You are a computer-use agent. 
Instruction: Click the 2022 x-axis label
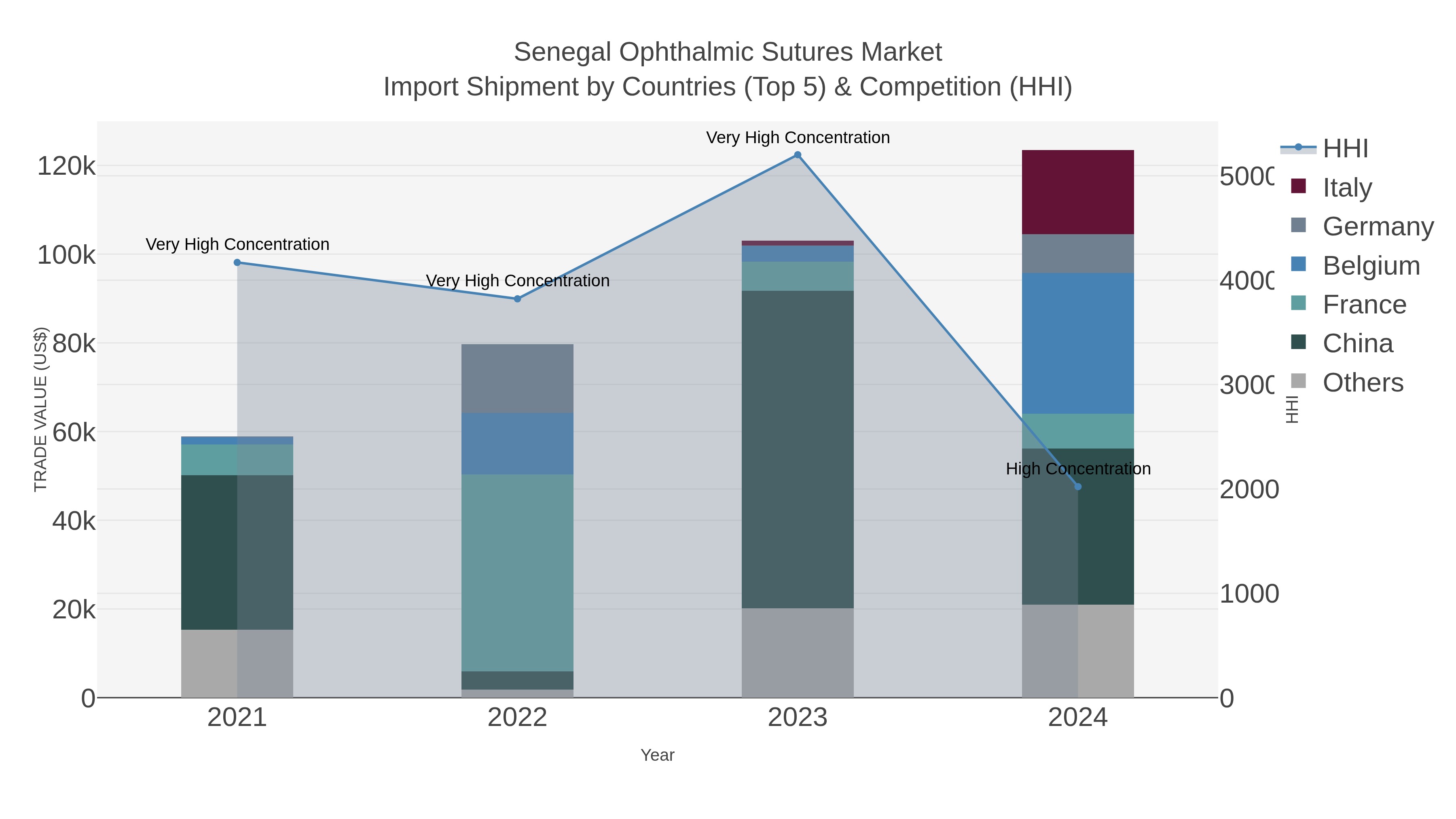[x=517, y=718]
